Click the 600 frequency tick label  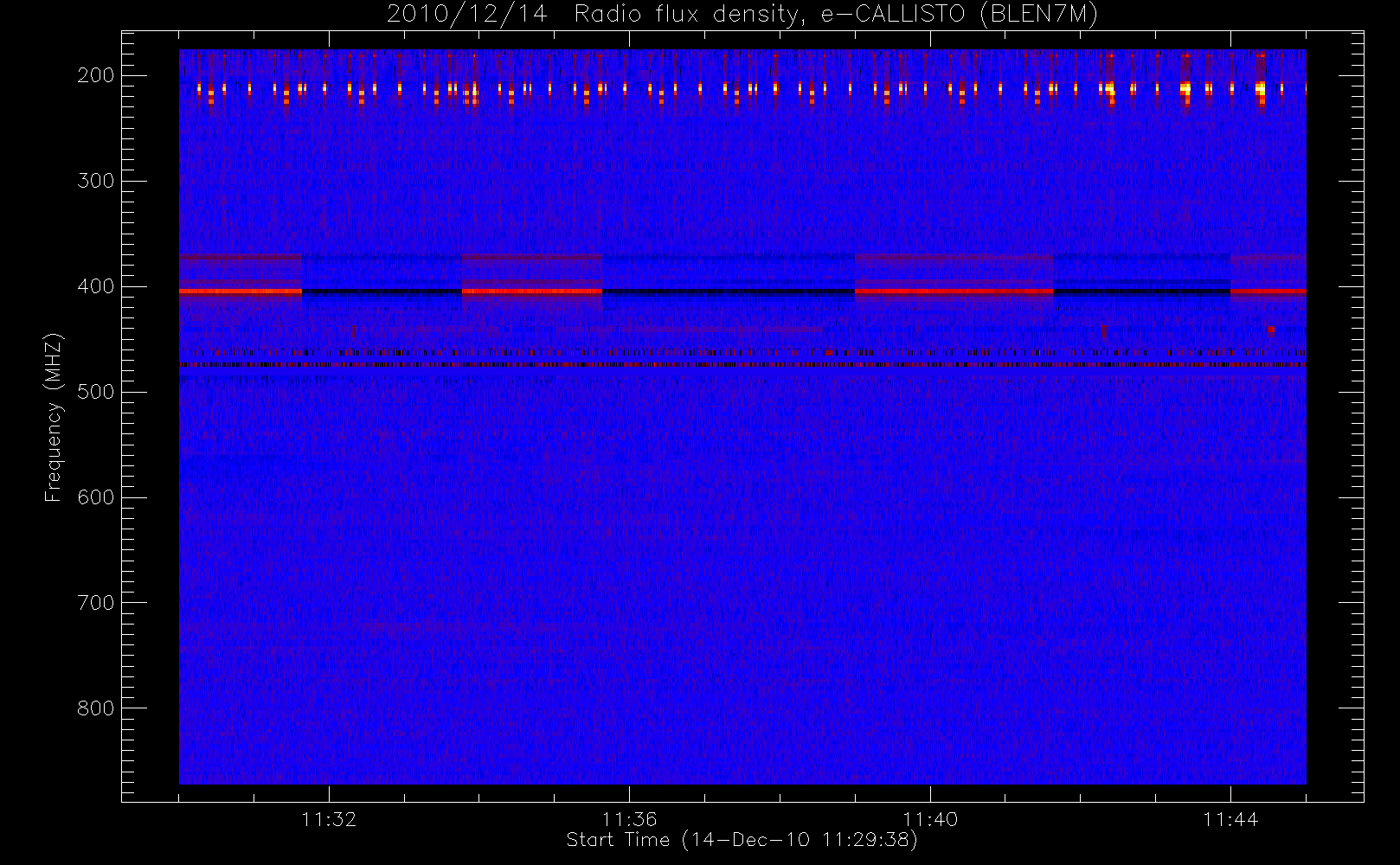point(96,497)
